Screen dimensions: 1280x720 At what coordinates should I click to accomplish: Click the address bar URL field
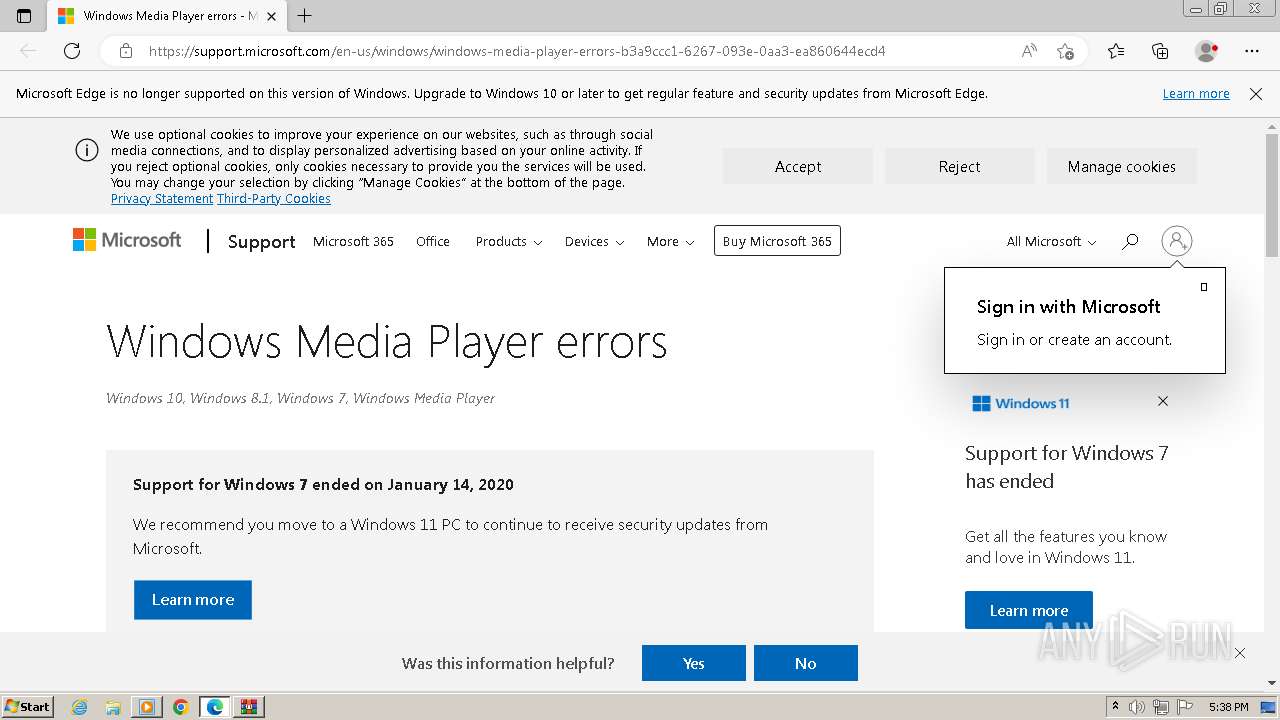517,51
